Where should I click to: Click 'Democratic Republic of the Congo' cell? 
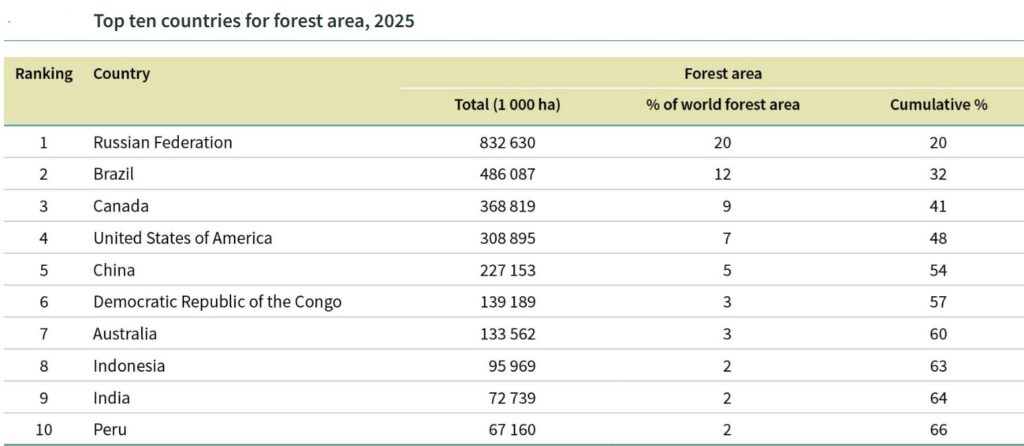[x=217, y=302]
